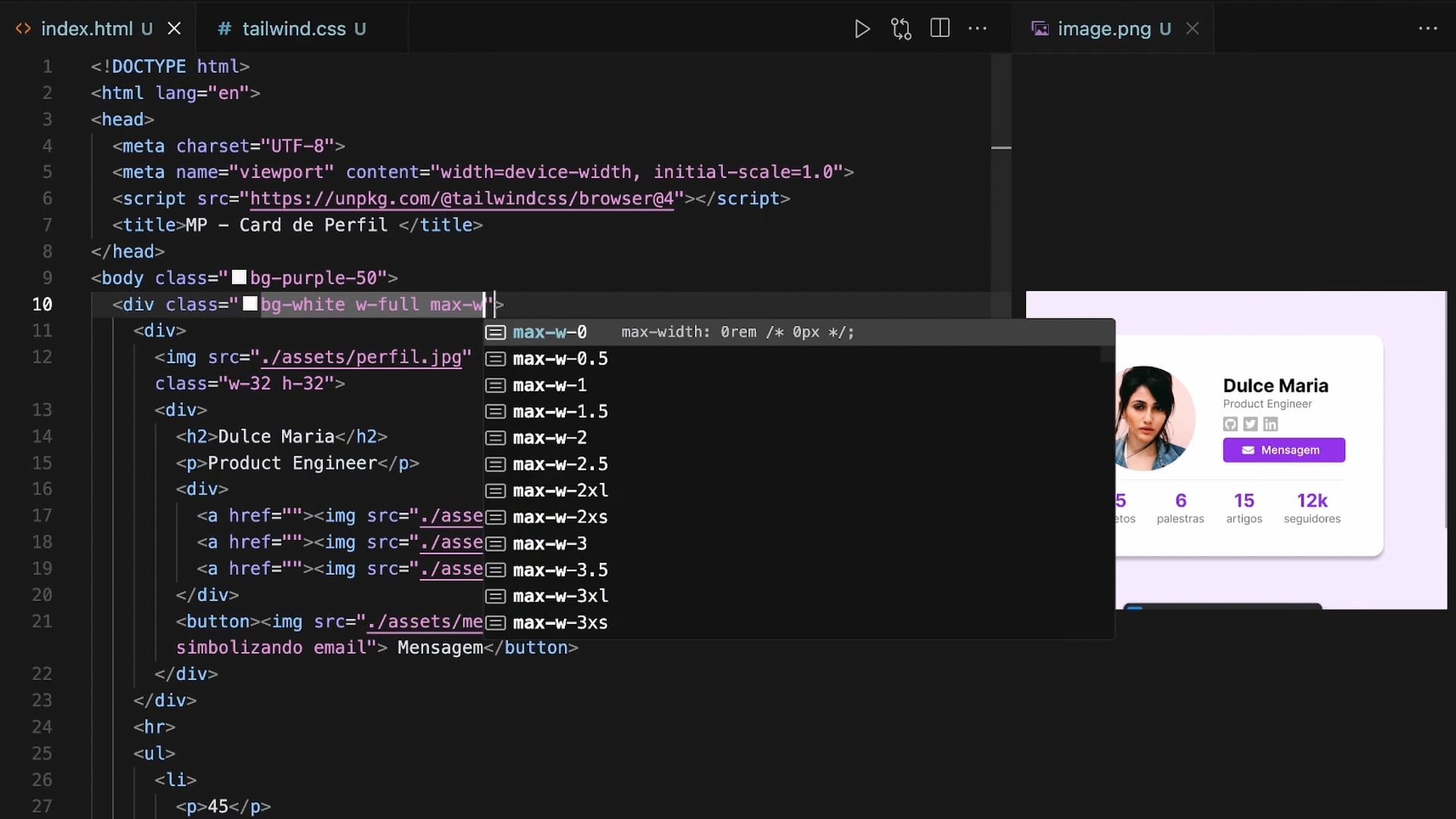Image resolution: width=1456 pixels, height=819 pixels.
Task: Click the <!DOCTYPE html> declaration
Action: pyautogui.click(x=170, y=67)
